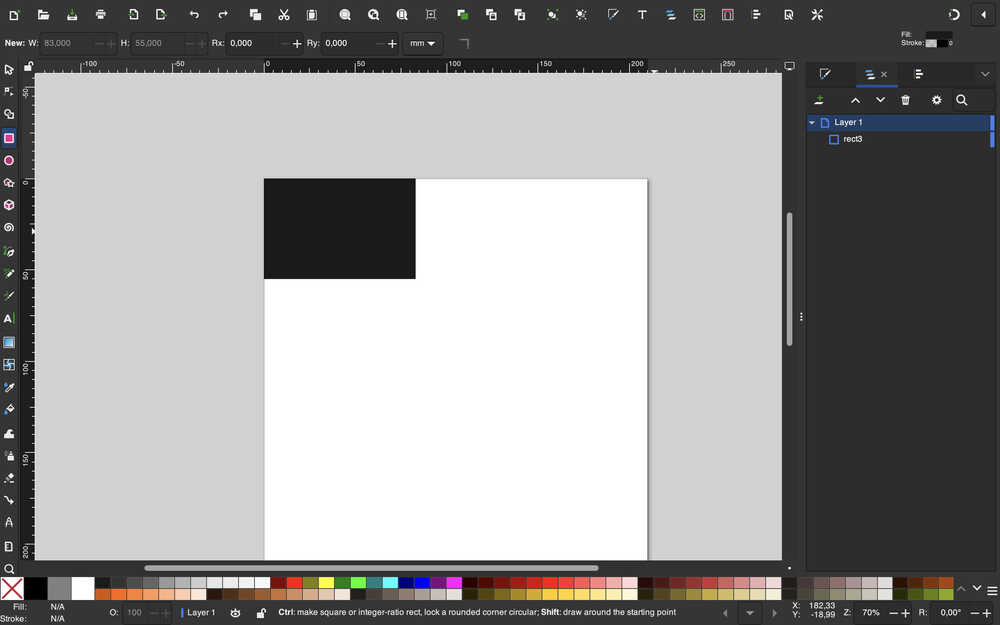Open Preferences with the wrench icon
The image size is (1000, 625).
(817, 15)
